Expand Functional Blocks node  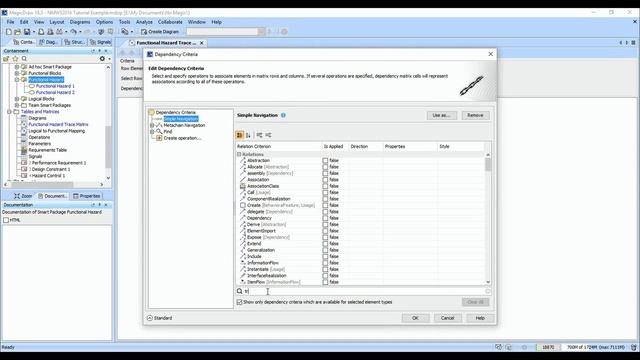17,73
